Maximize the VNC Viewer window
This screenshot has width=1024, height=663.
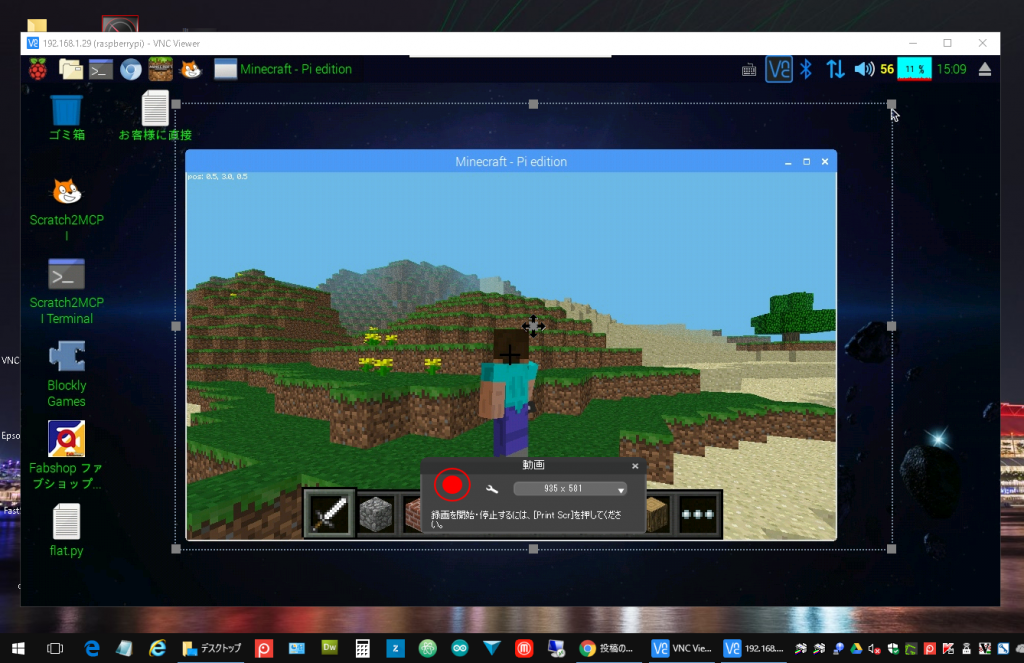[948, 43]
